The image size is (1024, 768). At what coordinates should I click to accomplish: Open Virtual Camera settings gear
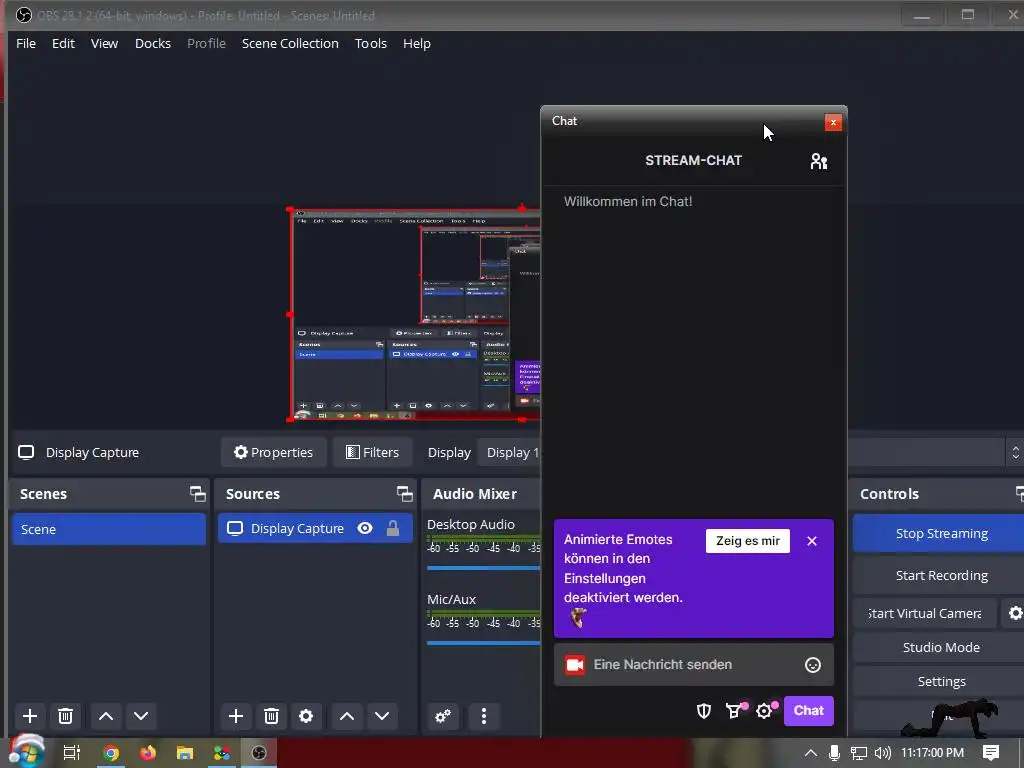point(1015,613)
